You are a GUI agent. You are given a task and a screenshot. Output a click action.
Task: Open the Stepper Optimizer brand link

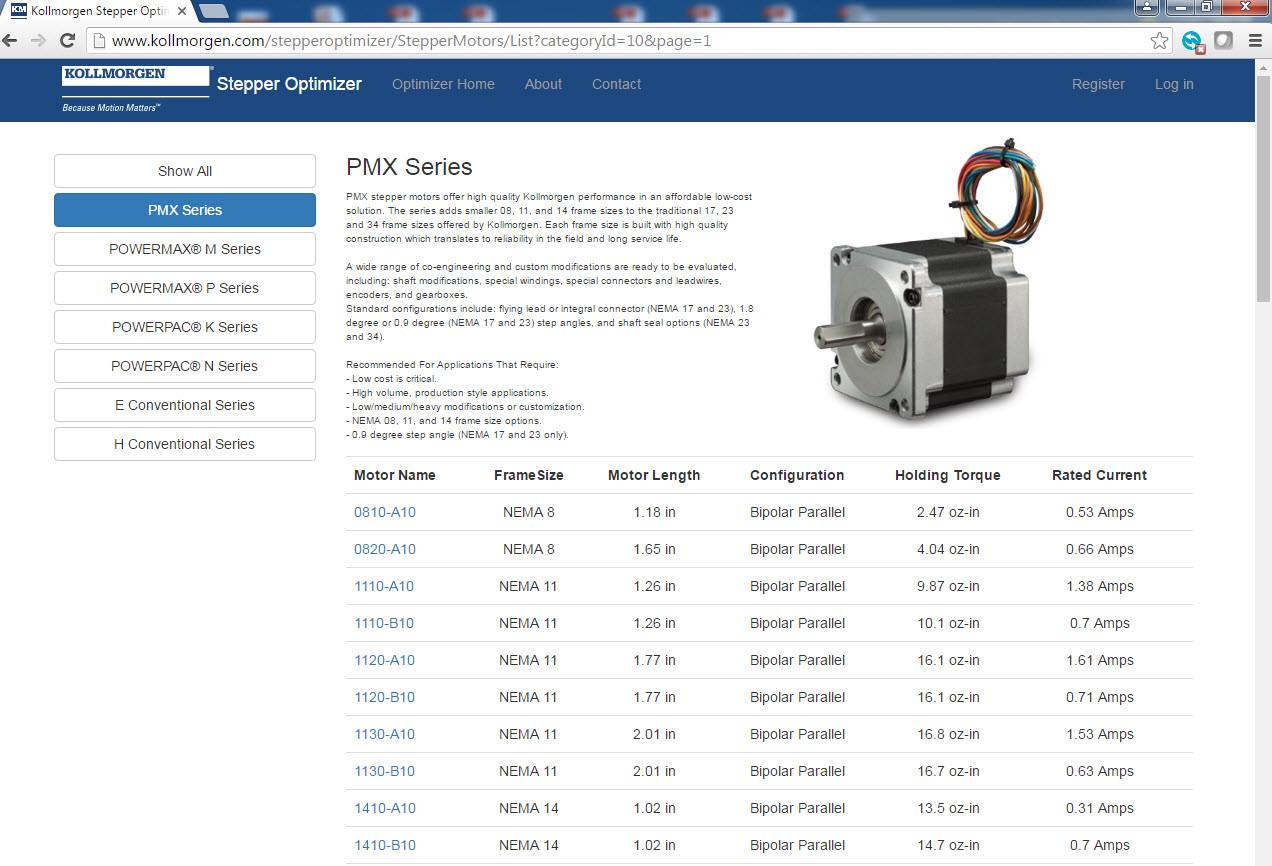289,84
